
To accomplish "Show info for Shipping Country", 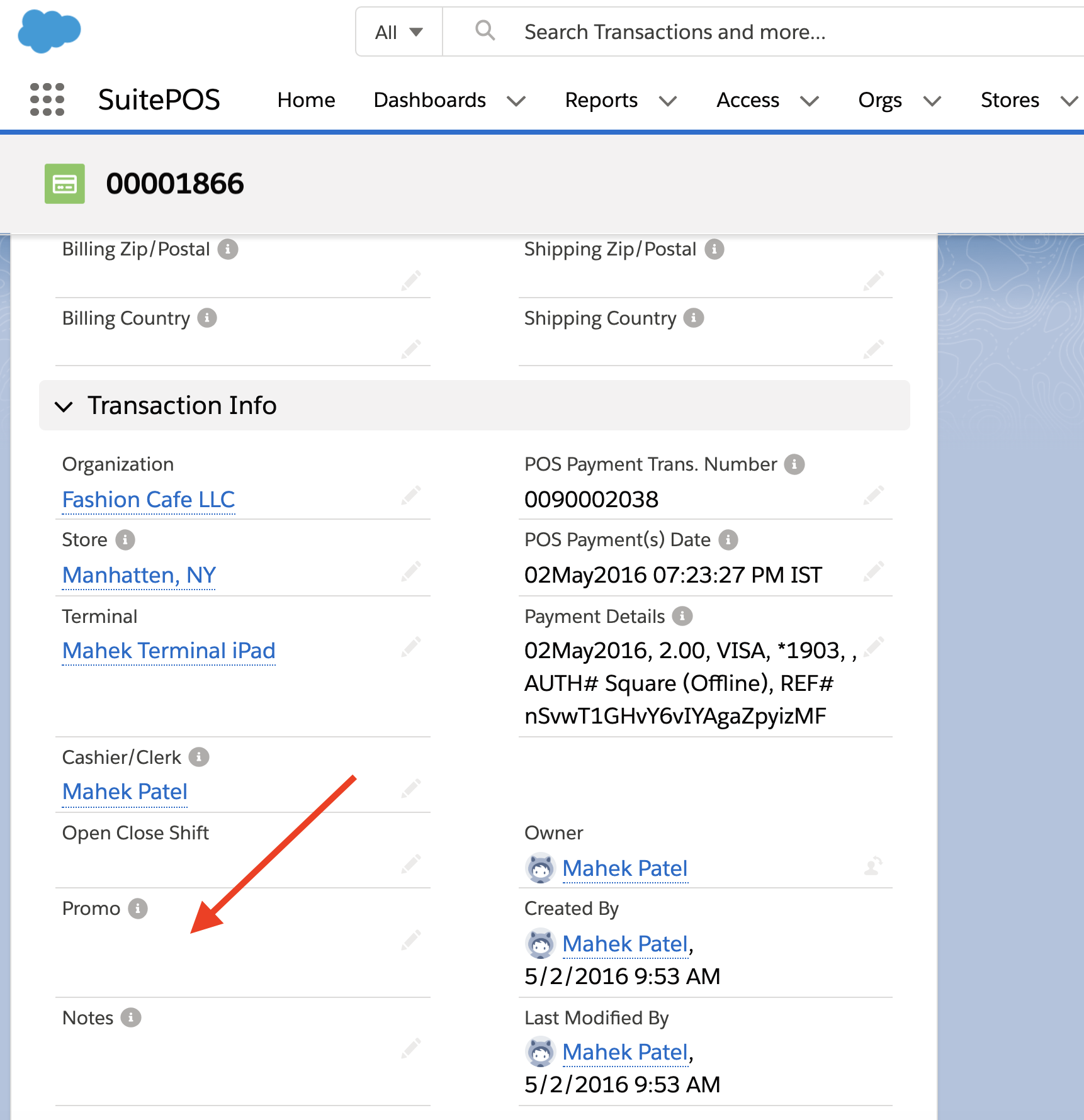I will click(x=694, y=318).
